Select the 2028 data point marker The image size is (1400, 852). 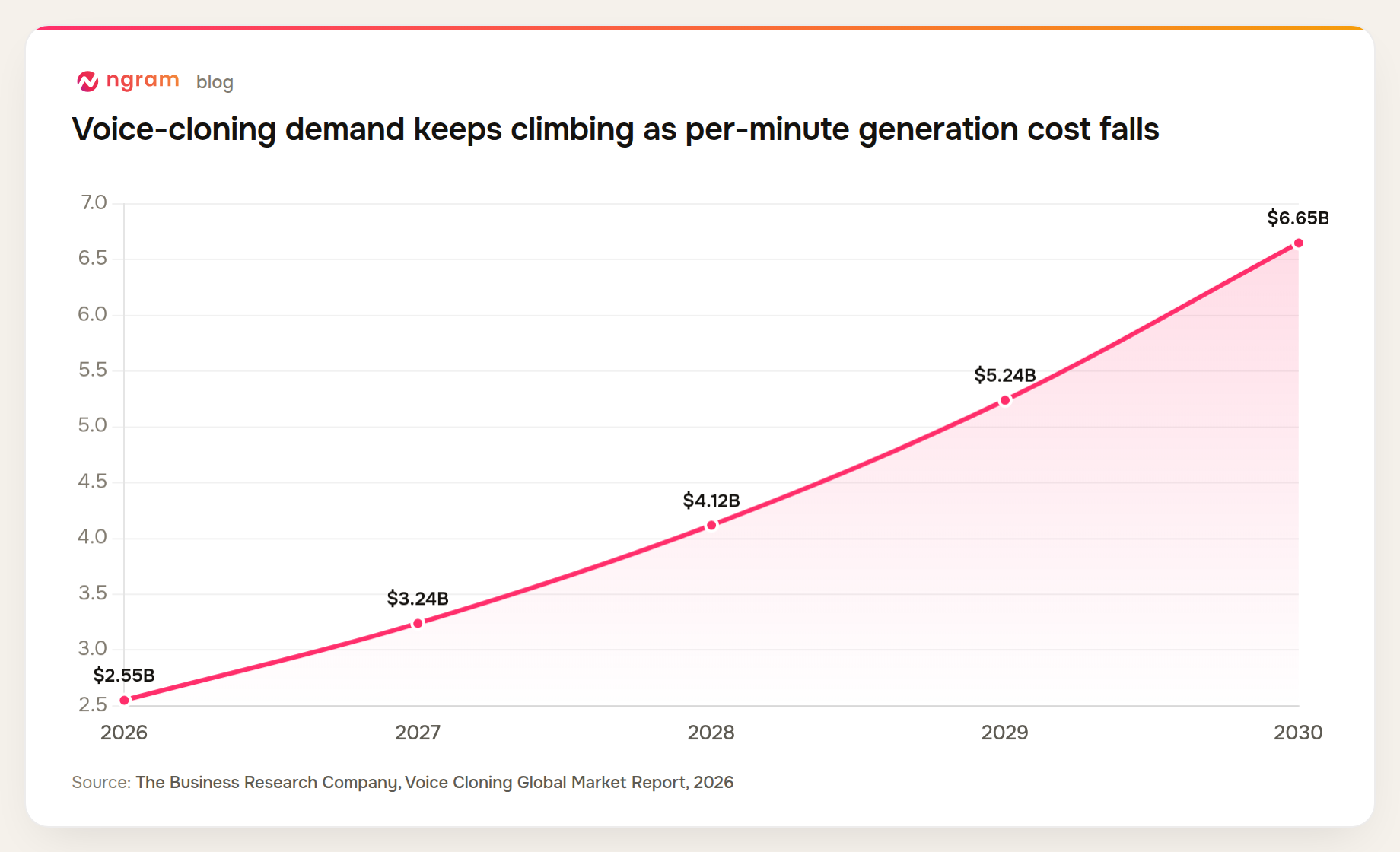pos(711,525)
